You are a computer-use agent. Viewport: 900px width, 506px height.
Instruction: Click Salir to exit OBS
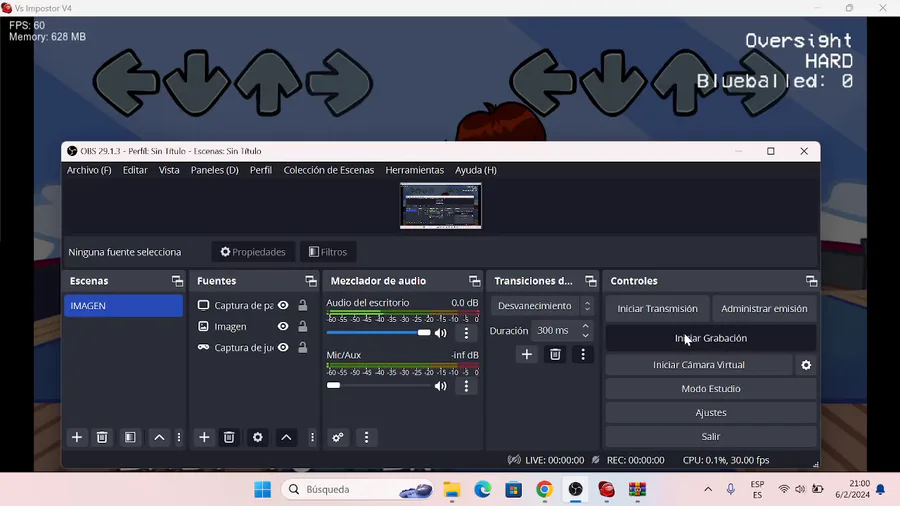tap(711, 437)
